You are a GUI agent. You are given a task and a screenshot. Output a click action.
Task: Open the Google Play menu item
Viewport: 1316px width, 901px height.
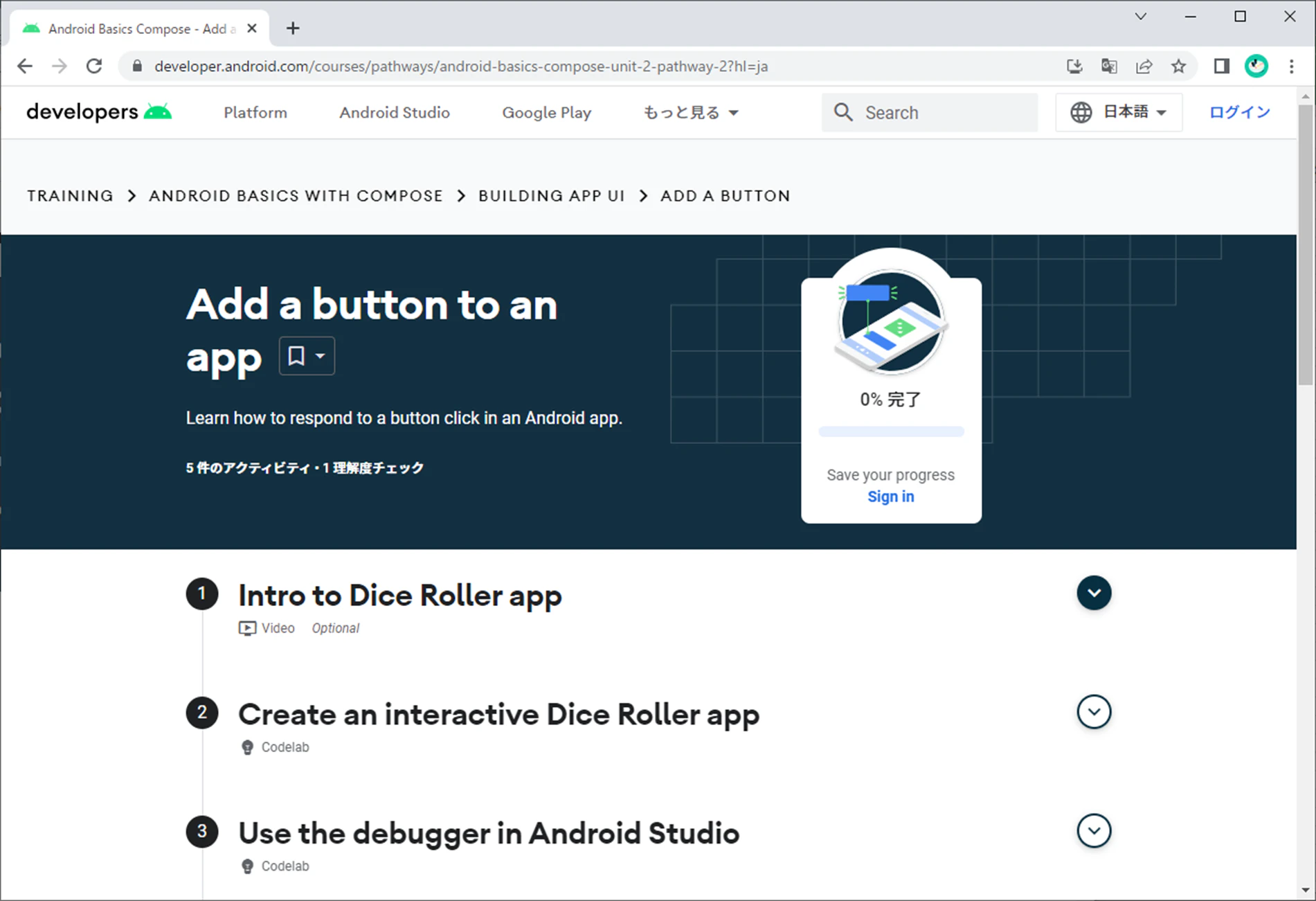click(547, 112)
